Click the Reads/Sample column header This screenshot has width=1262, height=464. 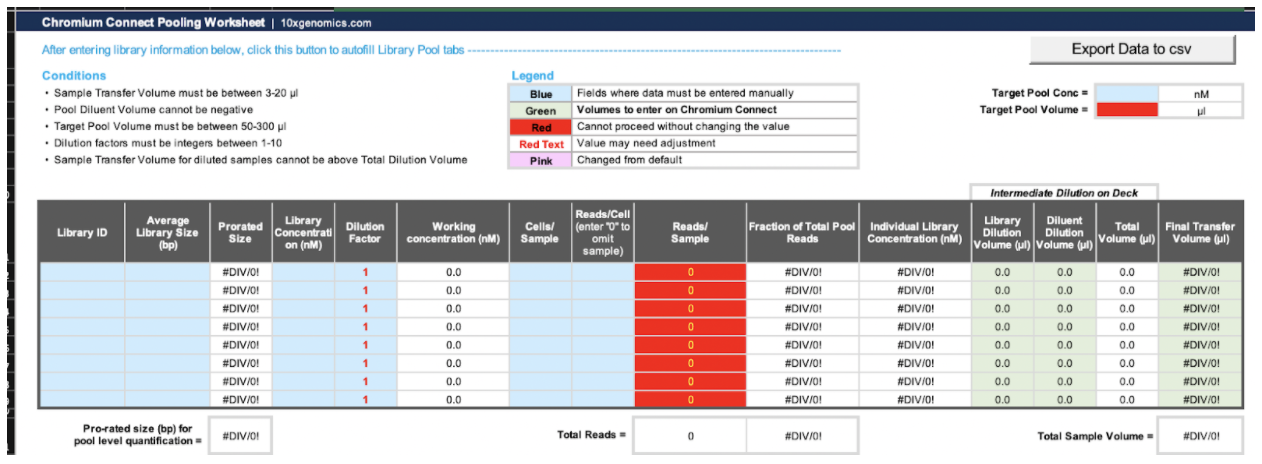click(690, 232)
